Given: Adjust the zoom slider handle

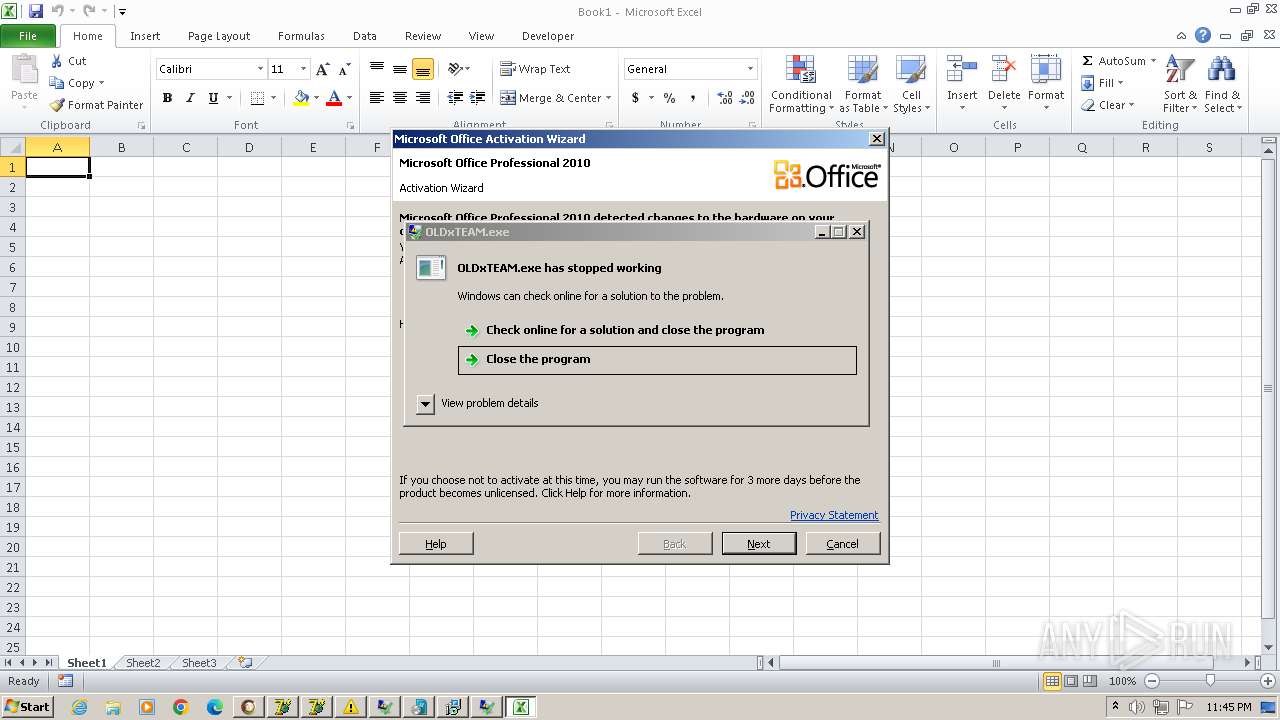Looking at the screenshot, I should (1210, 681).
